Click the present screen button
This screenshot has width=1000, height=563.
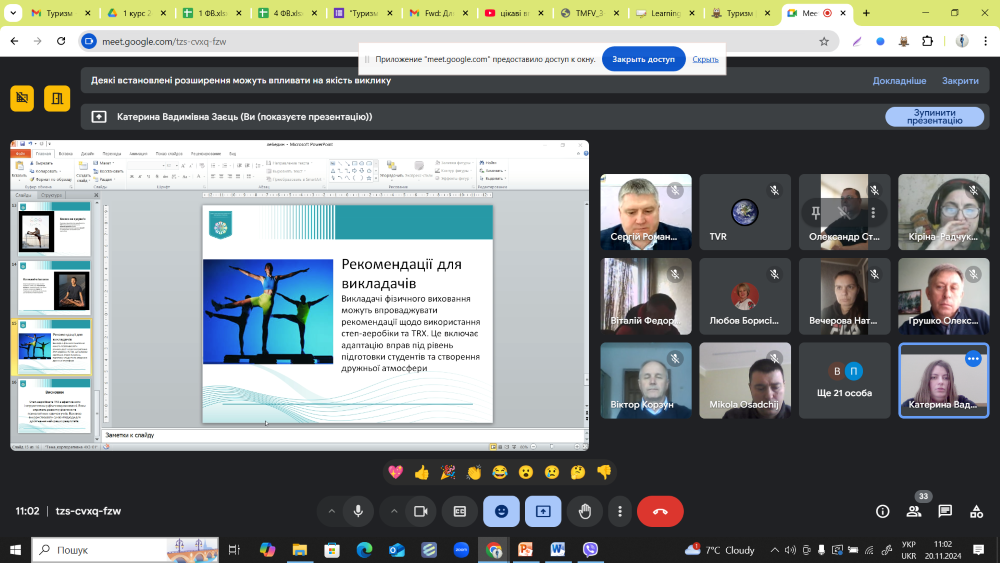pyautogui.click(x=543, y=511)
